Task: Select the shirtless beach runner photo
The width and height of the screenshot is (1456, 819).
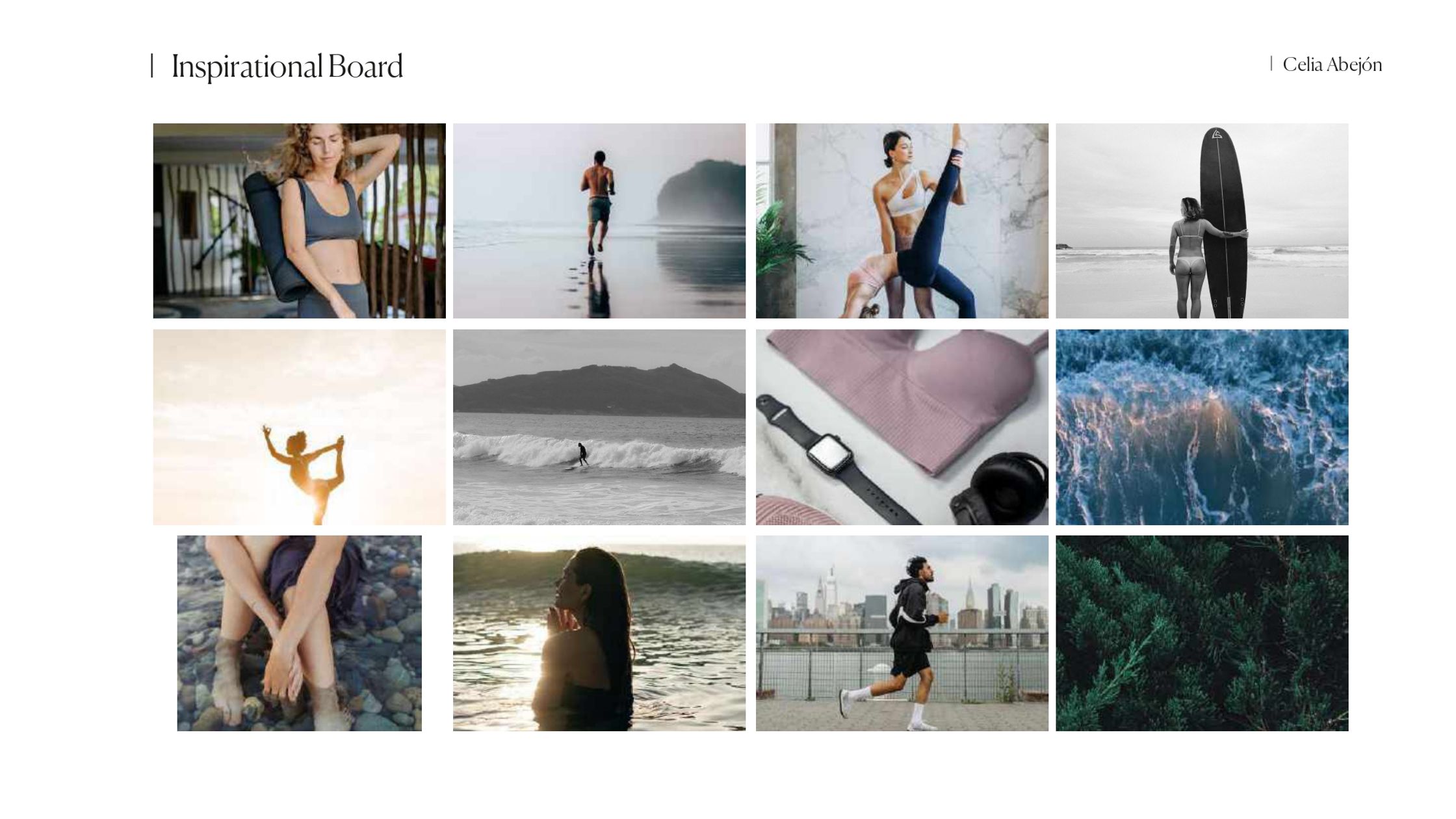Action: tap(599, 221)
